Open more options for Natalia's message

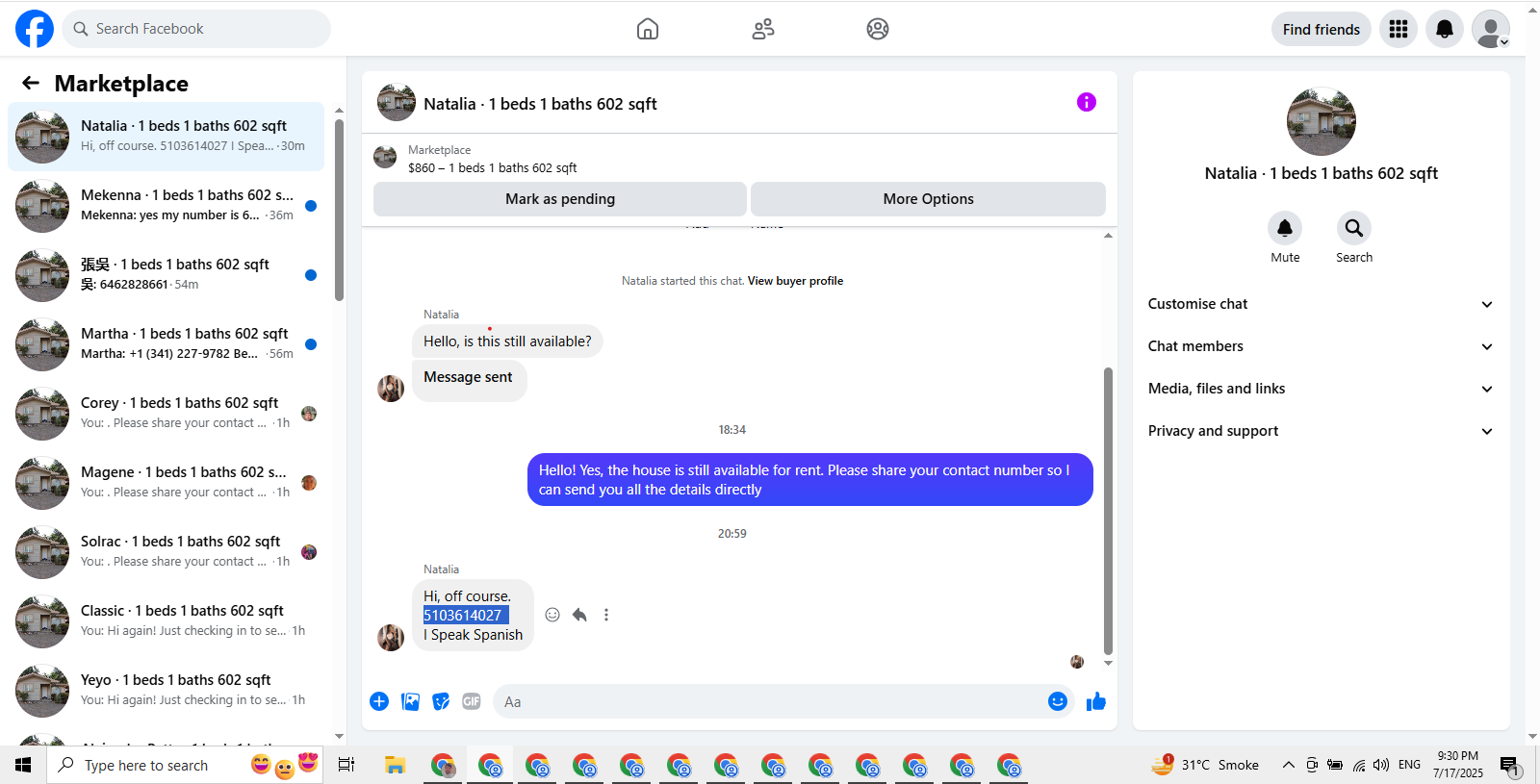pyautogui.click(x=606, y=615)
